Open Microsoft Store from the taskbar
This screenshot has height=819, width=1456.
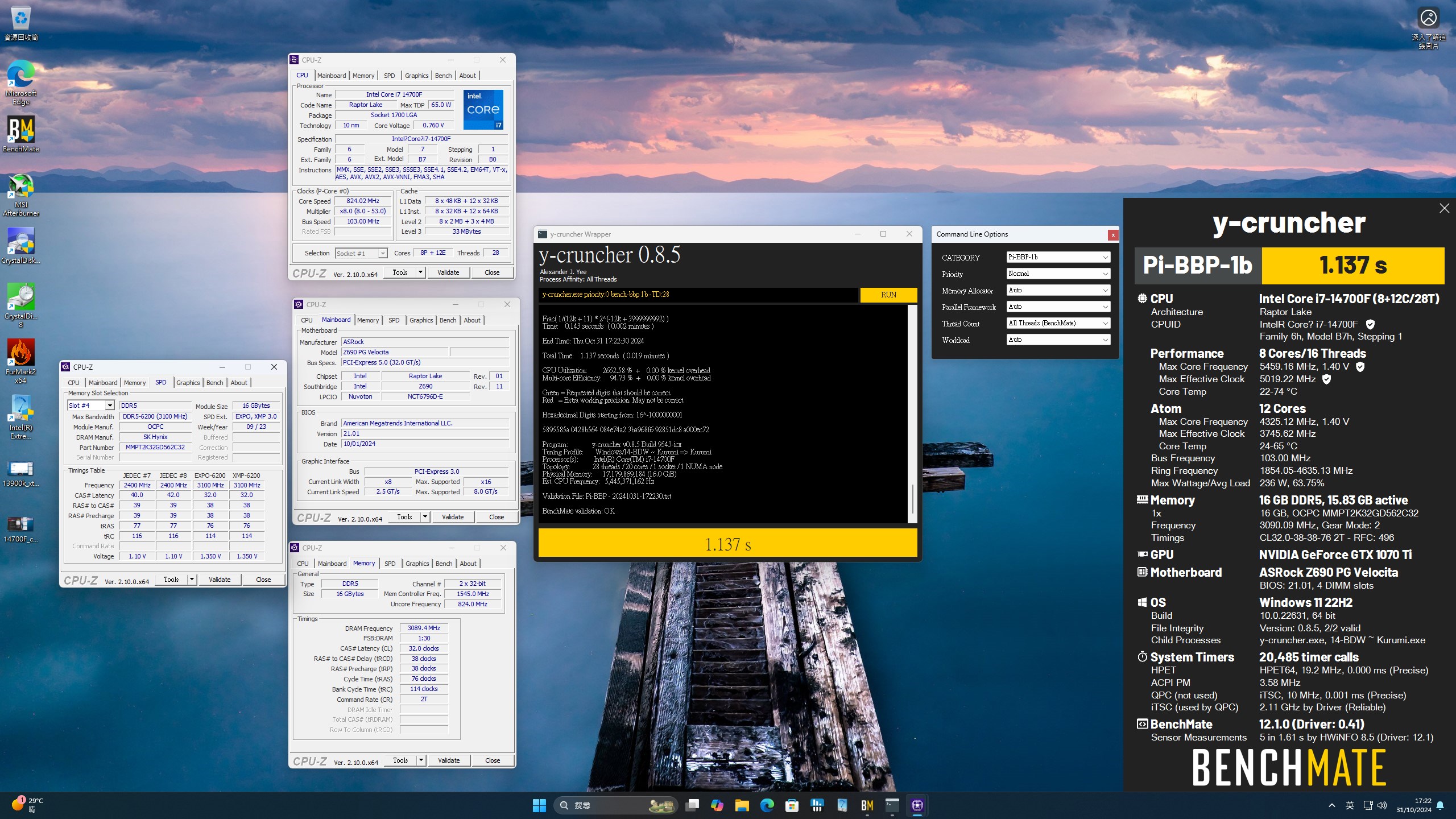[x=792, y=805]
